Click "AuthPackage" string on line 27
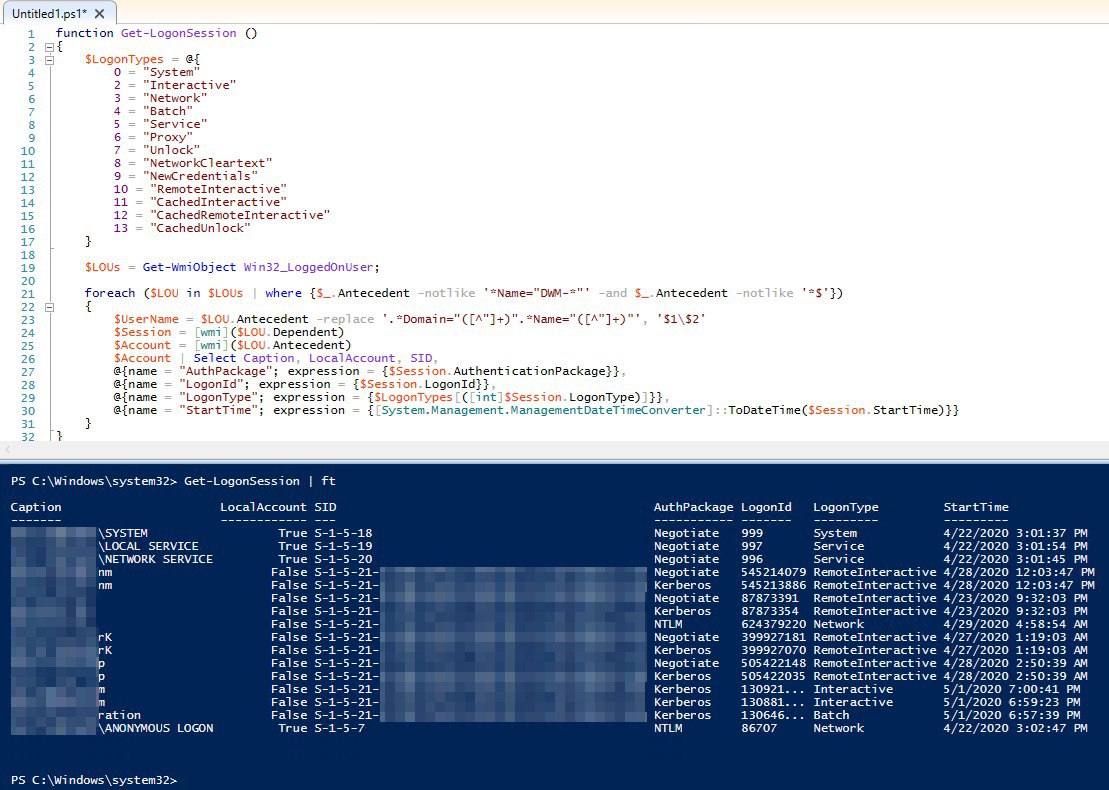Image resolution: width=1109 pixels, height=790 pixels. click(x=225, y=371)
